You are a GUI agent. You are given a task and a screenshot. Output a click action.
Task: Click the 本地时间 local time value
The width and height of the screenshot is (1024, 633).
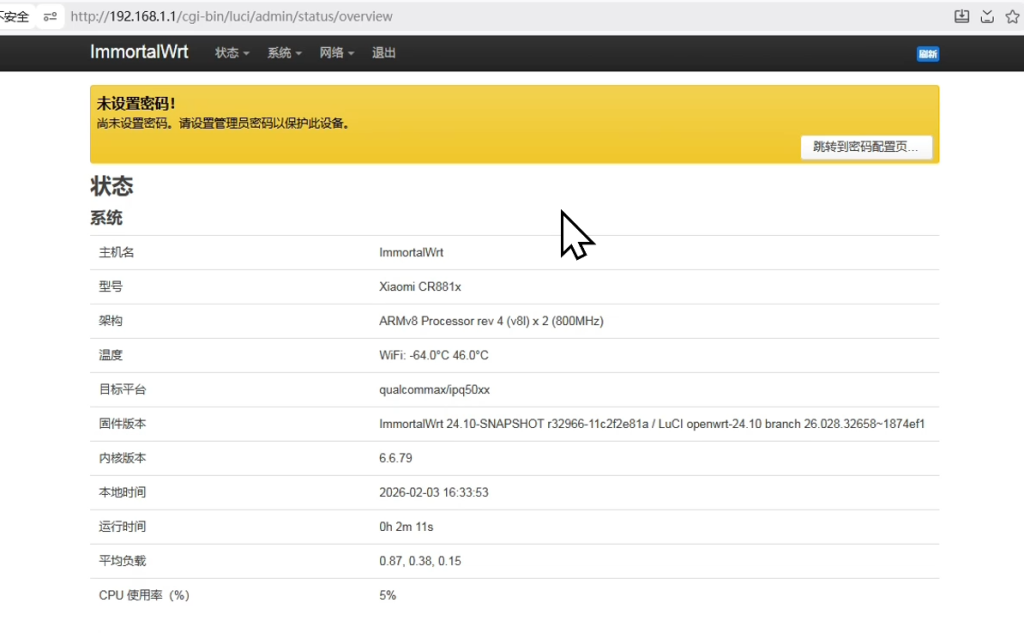point(433,492)
